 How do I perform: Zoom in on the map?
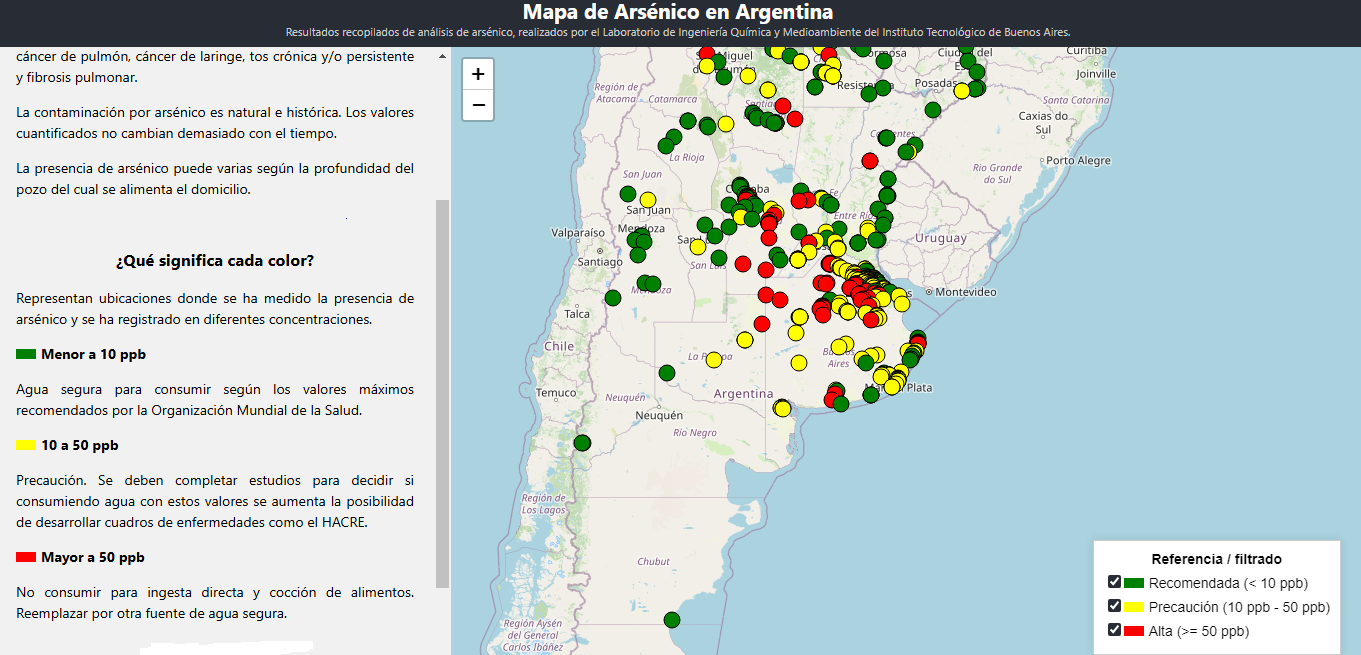478,74
